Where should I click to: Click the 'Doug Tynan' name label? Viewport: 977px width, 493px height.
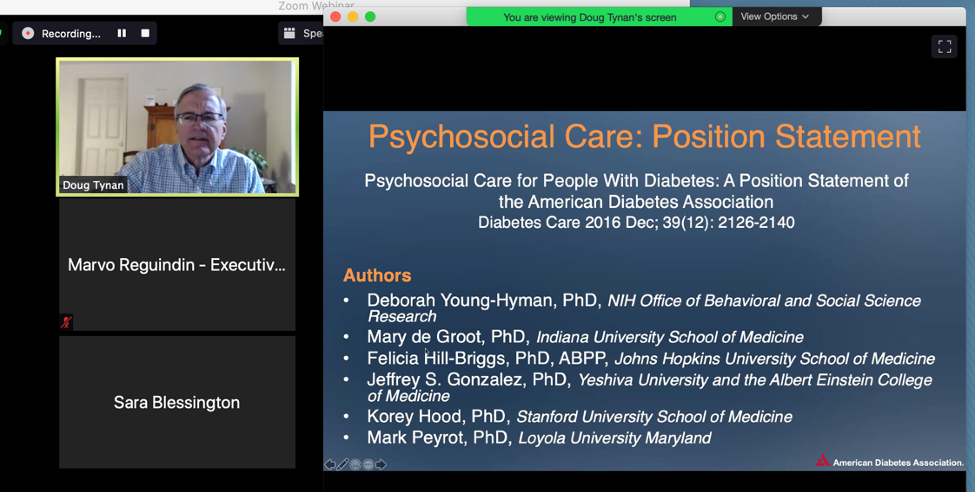[x=93, y=185]
